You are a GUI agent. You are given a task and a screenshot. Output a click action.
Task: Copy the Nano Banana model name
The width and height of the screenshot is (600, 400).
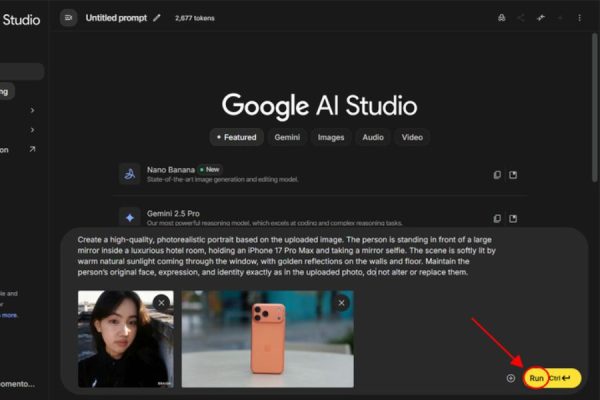tap(497, 175)
